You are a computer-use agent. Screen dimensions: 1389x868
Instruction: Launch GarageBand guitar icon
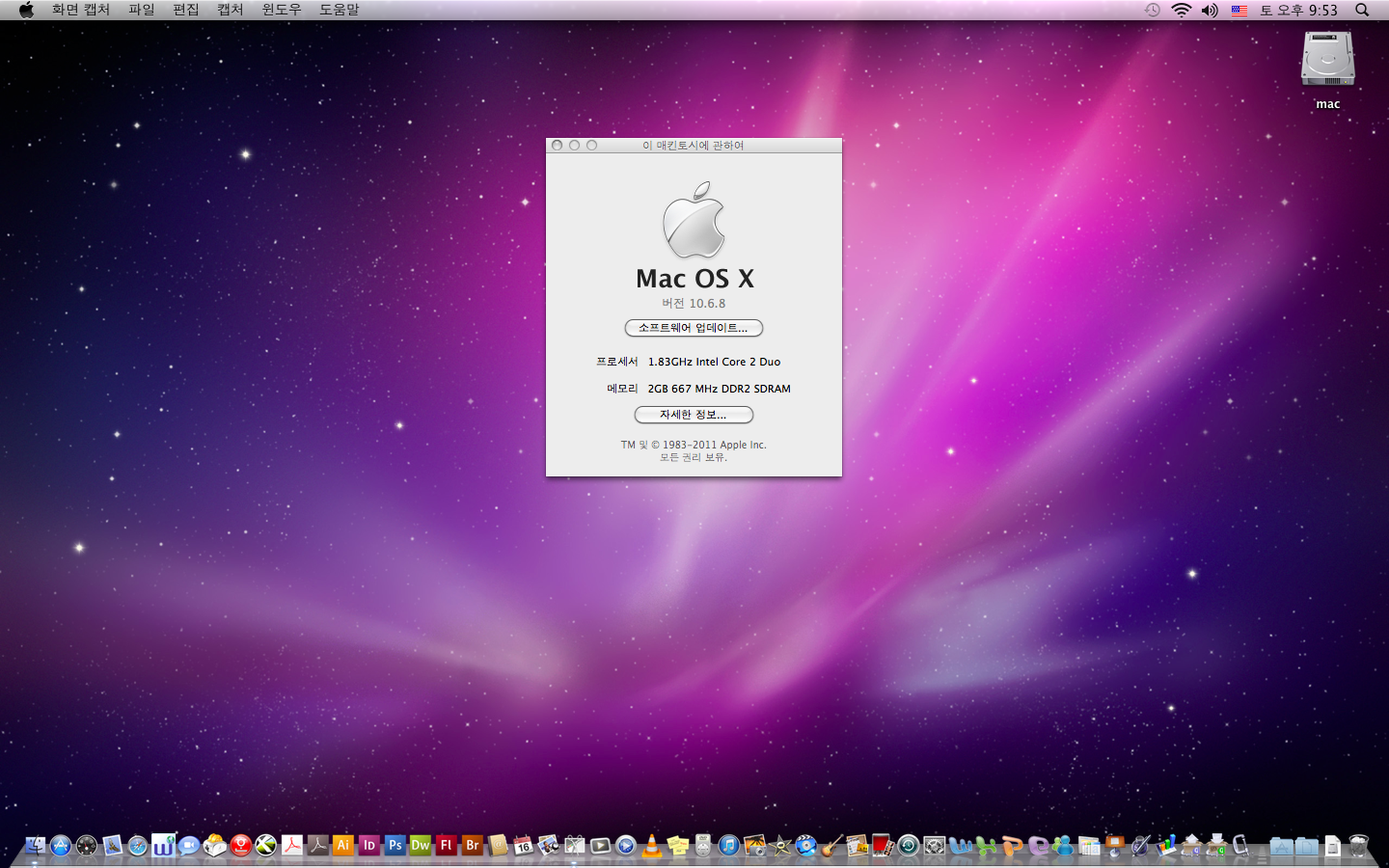pos(831,846)
